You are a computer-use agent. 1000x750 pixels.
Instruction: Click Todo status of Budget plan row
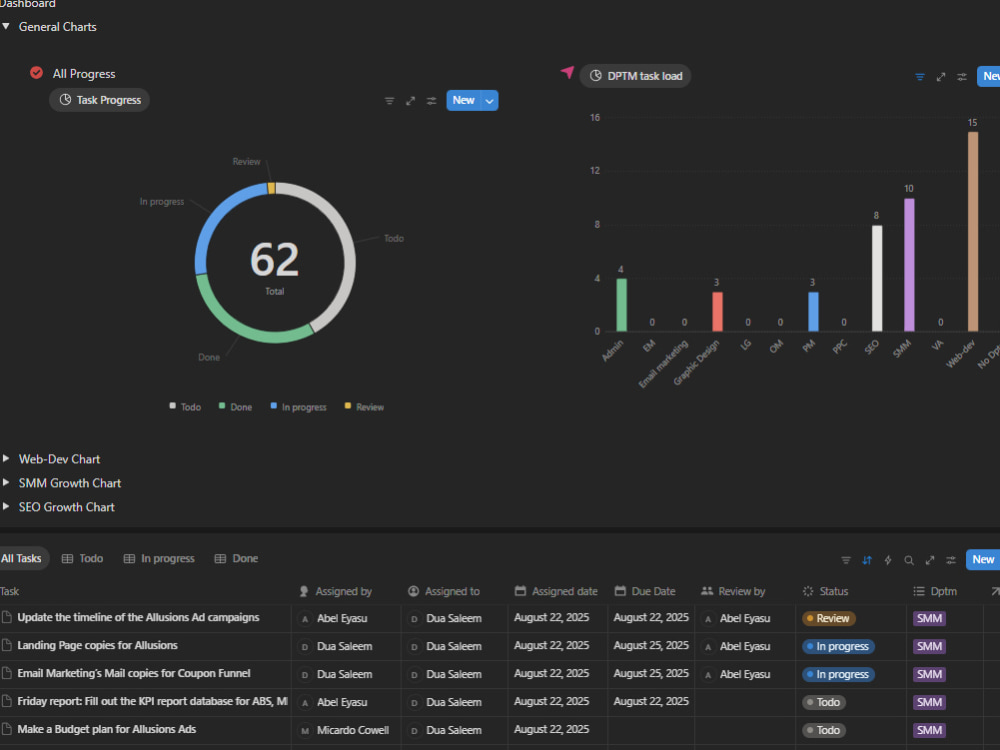click(x=823, y=730)
